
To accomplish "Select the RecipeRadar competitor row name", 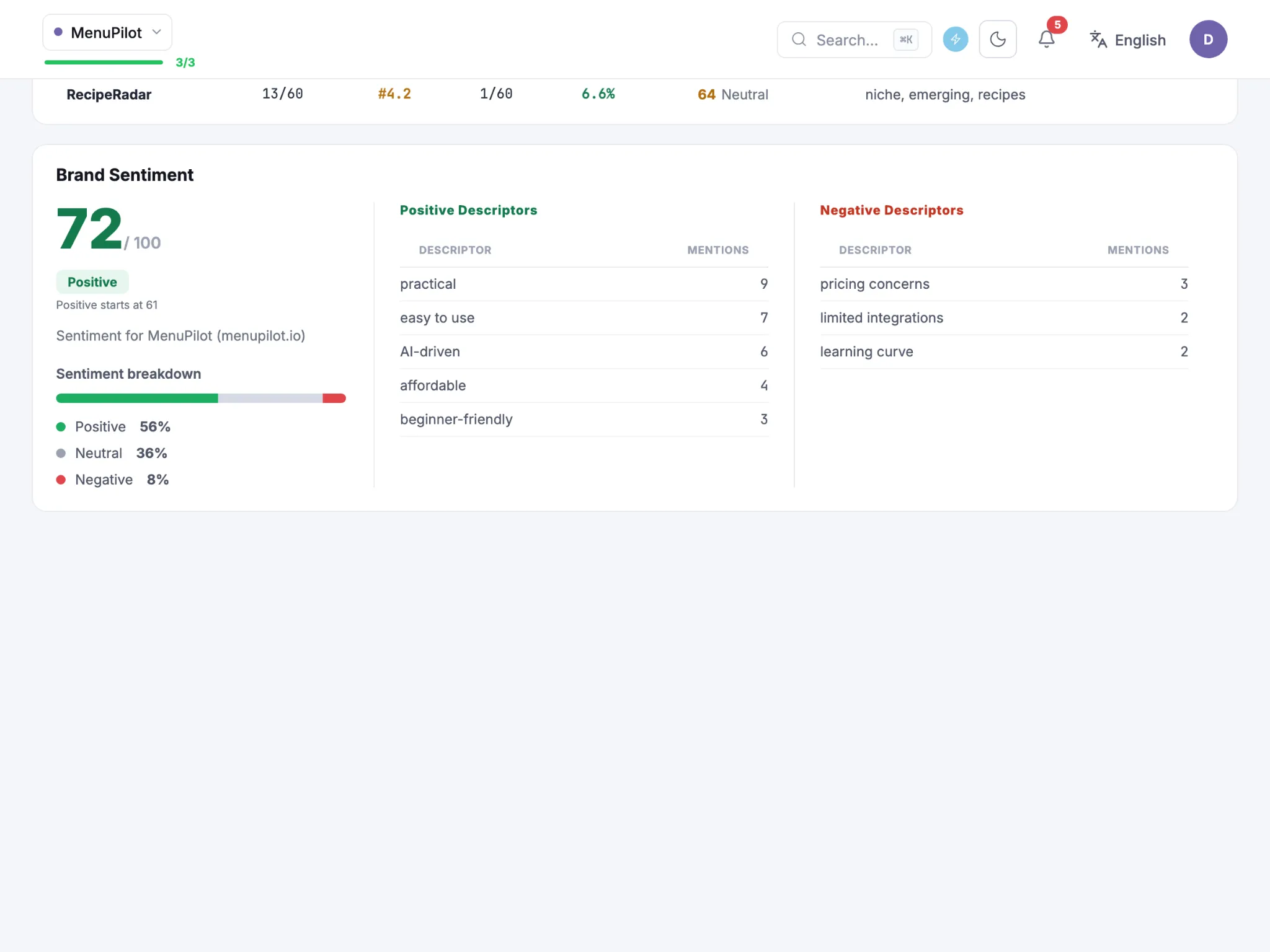I will pos(109,95).
